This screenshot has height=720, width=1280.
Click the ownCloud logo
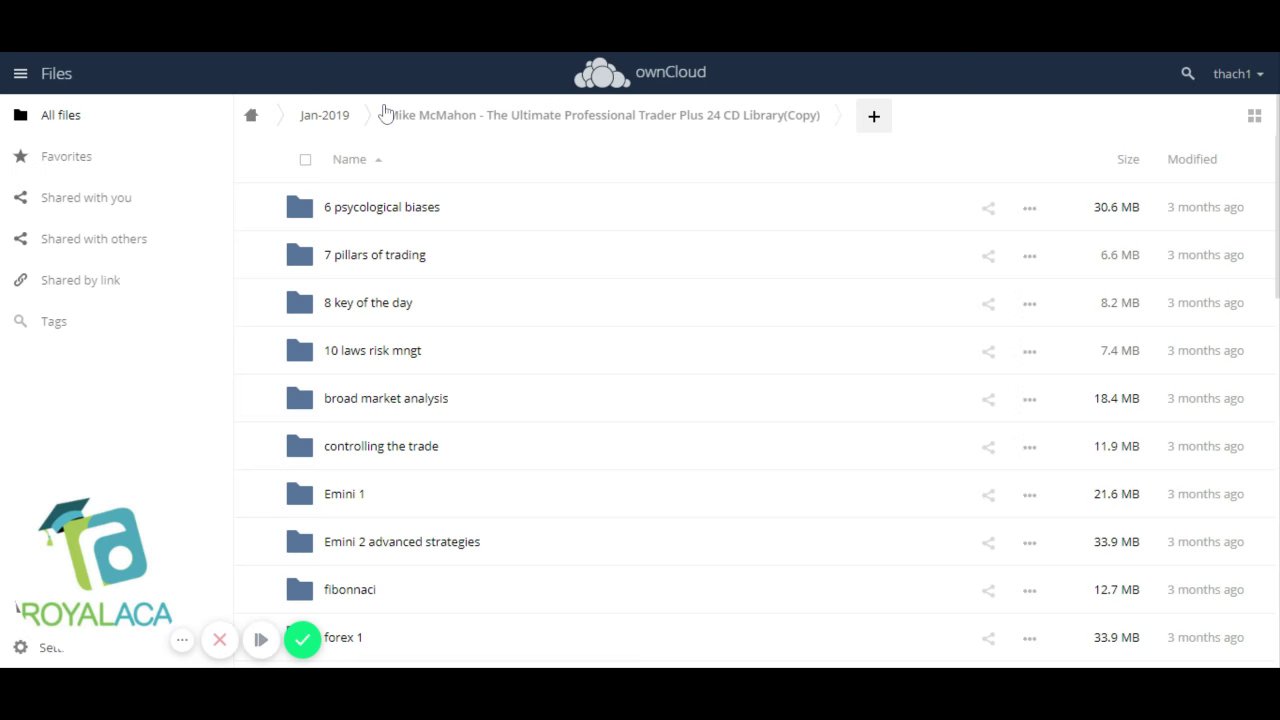pyautogui.click(x=640, y=73)
